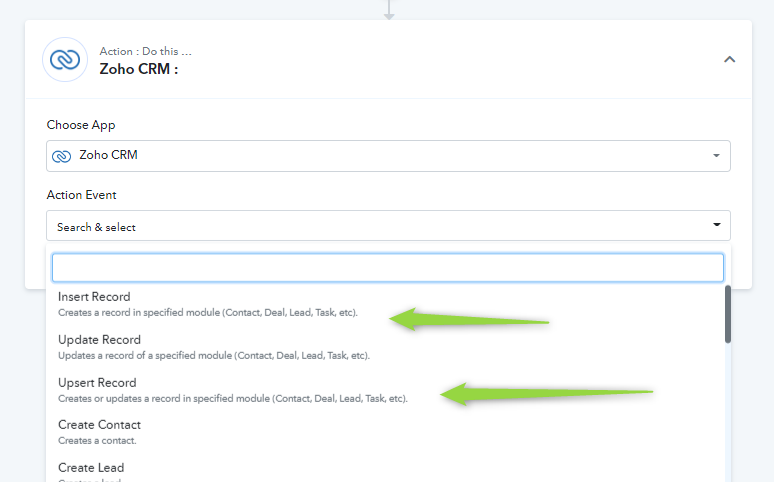Click the Action Event search input field
This screenshot has height=482, width=774.
point(388,268)
